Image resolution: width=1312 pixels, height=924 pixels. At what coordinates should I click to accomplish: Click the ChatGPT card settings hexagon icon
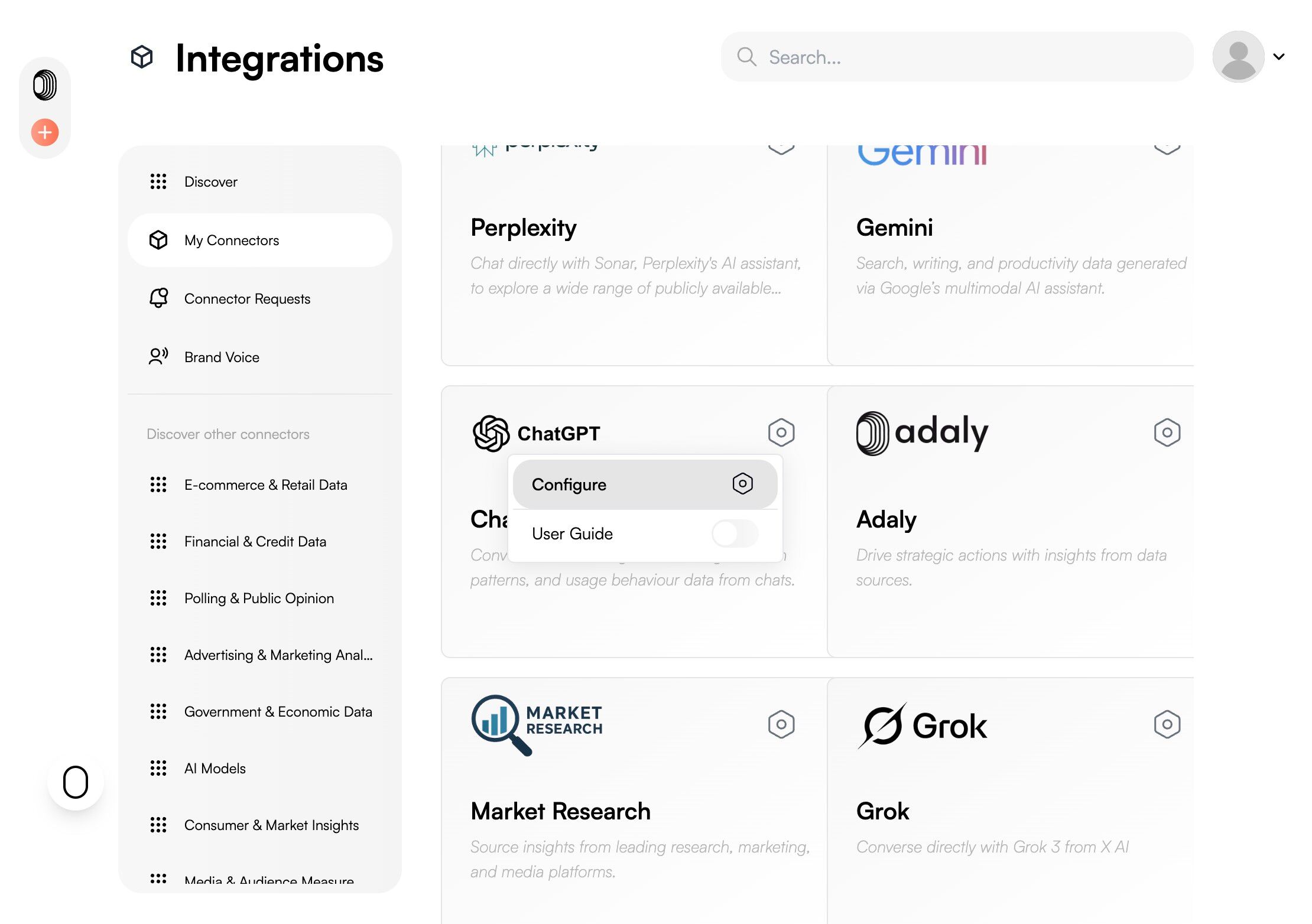(x=781, y=432)
